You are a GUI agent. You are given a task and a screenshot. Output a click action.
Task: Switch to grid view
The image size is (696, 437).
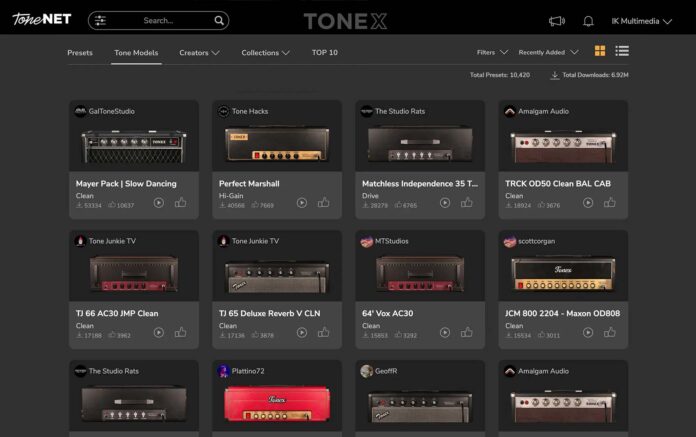click(600, 51)
